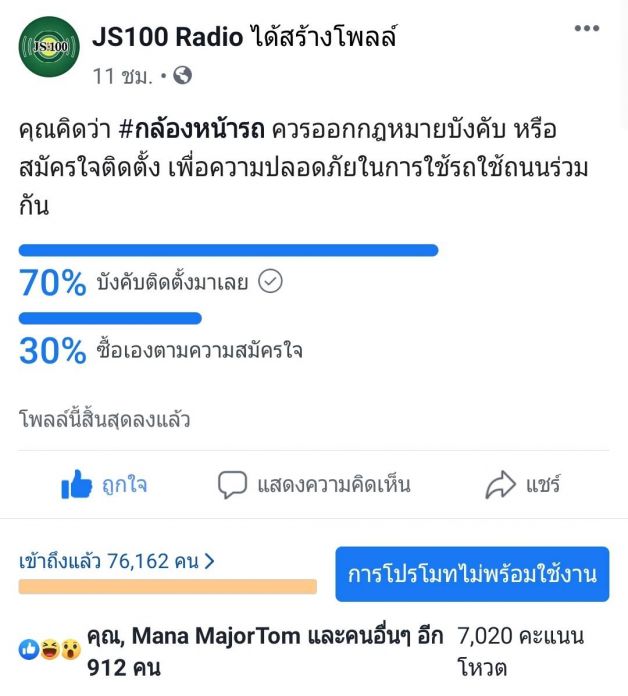Click the thumbs-up Like icon
The height and width of the screenshot is (696, 628).
(x=76, y=486)
